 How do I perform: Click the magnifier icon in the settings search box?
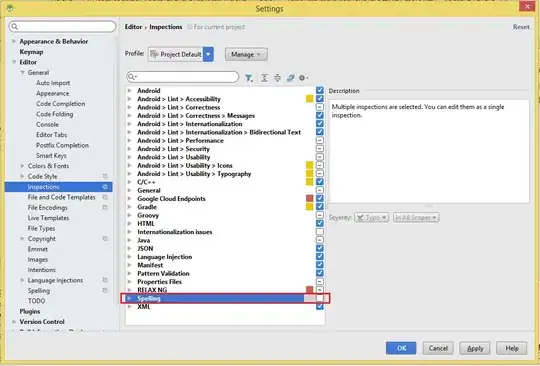pos(15,27)
